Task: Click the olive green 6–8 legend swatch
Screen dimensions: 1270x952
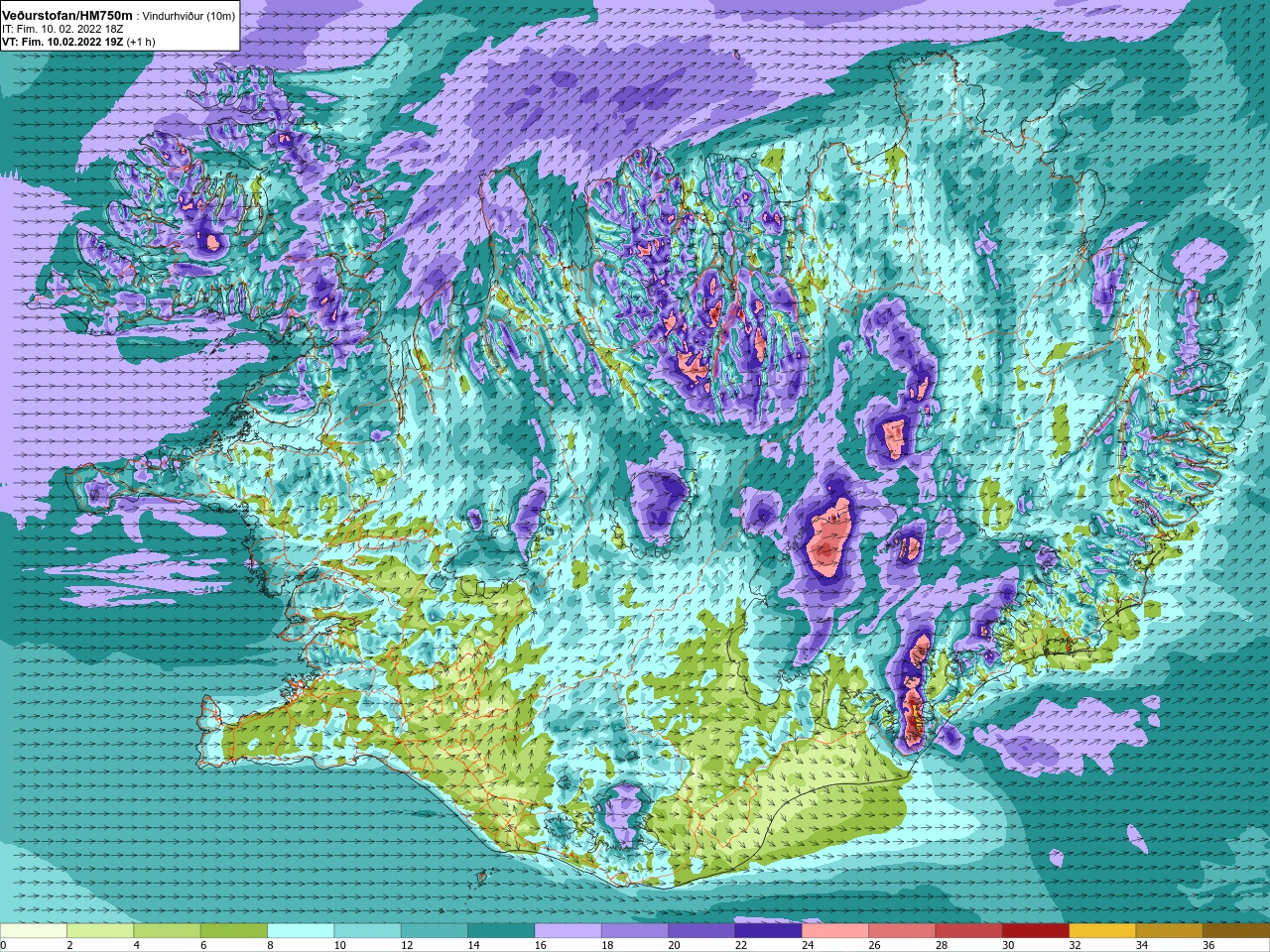Action: point(234,931)
